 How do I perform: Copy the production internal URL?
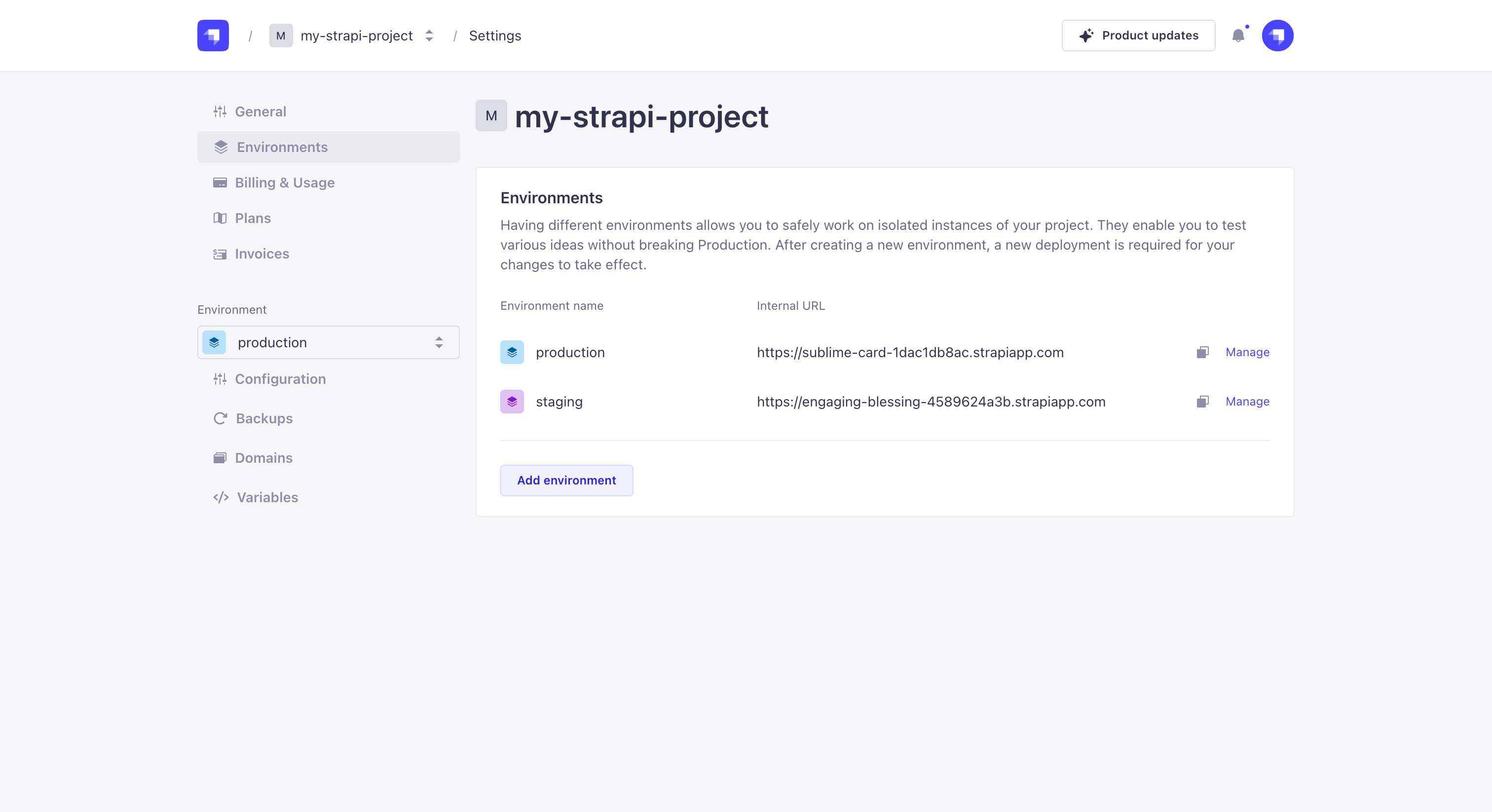1202,352
